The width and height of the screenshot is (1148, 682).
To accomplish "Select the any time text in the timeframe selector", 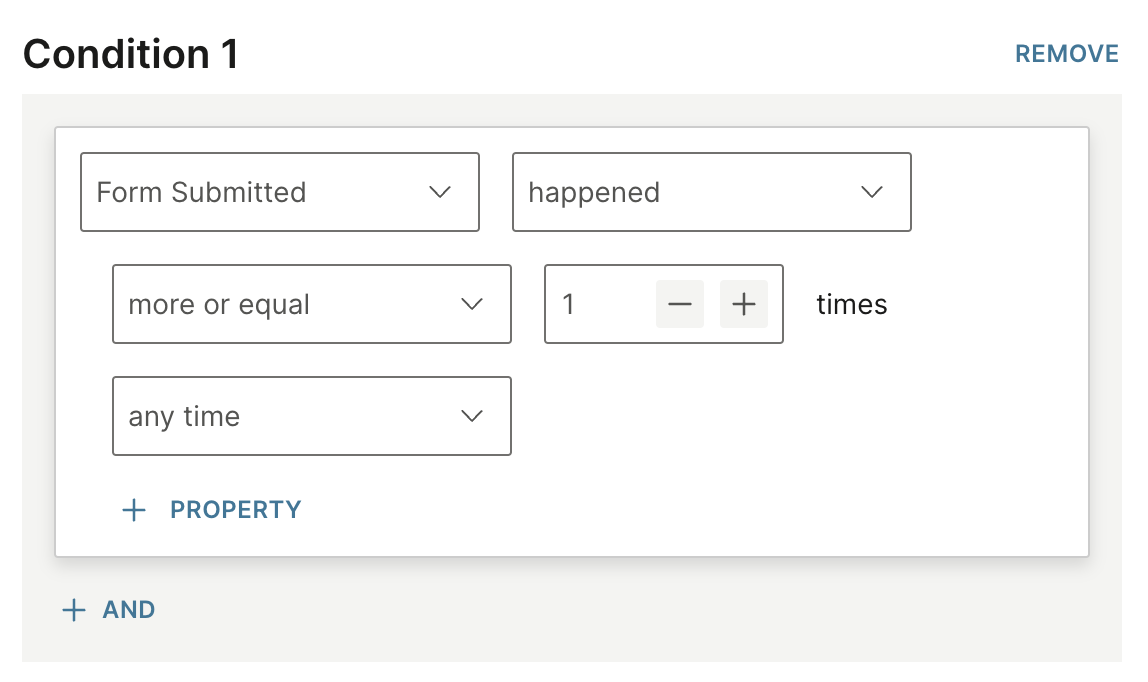I will click(x=184, y=416).
